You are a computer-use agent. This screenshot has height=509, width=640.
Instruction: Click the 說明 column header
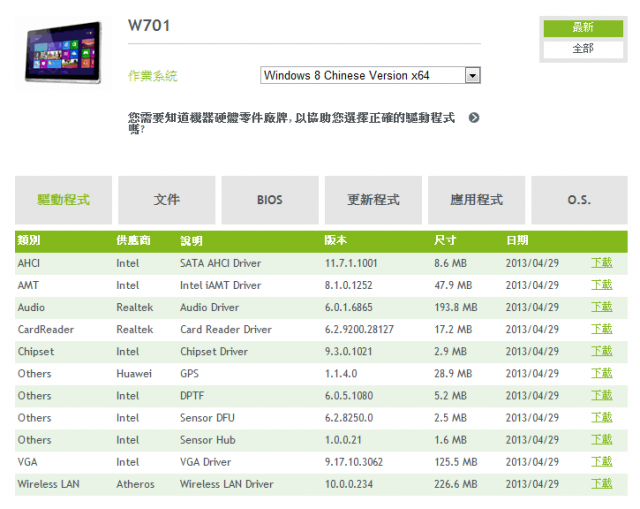click(191, 241)
